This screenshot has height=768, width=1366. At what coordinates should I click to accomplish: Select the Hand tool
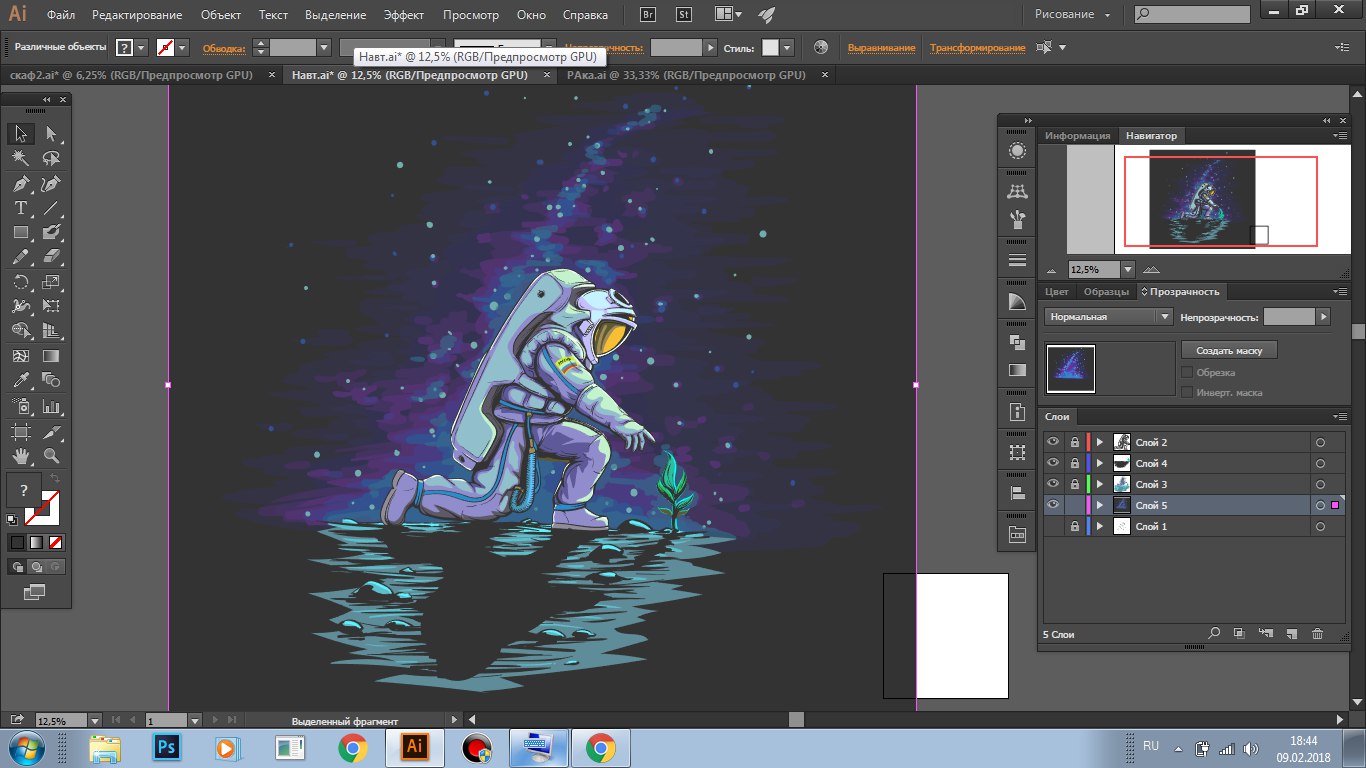[x=21, y=456]
